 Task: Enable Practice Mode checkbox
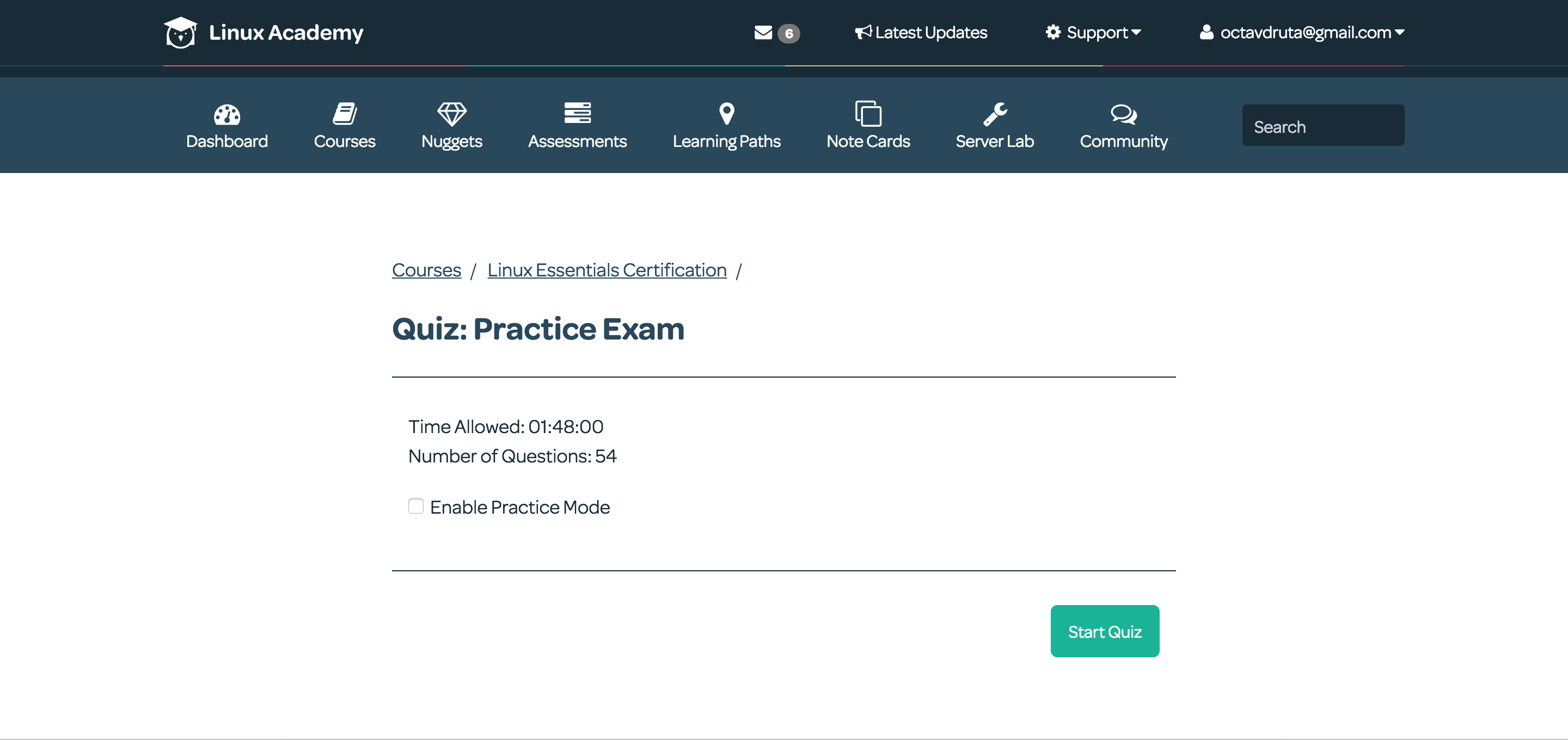(416, 507)
